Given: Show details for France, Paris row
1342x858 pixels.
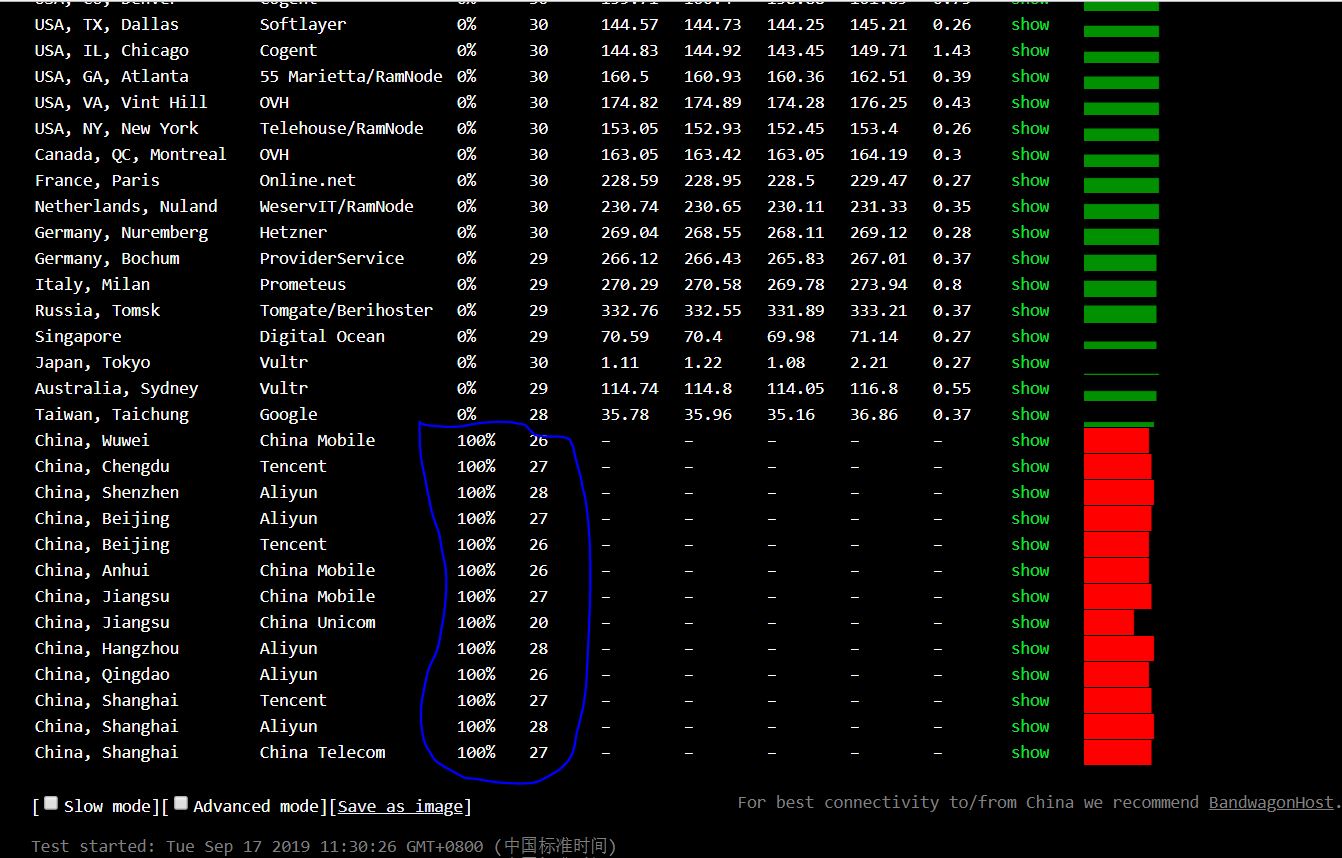Looking at the screenshot, I should coord(1030,180).
